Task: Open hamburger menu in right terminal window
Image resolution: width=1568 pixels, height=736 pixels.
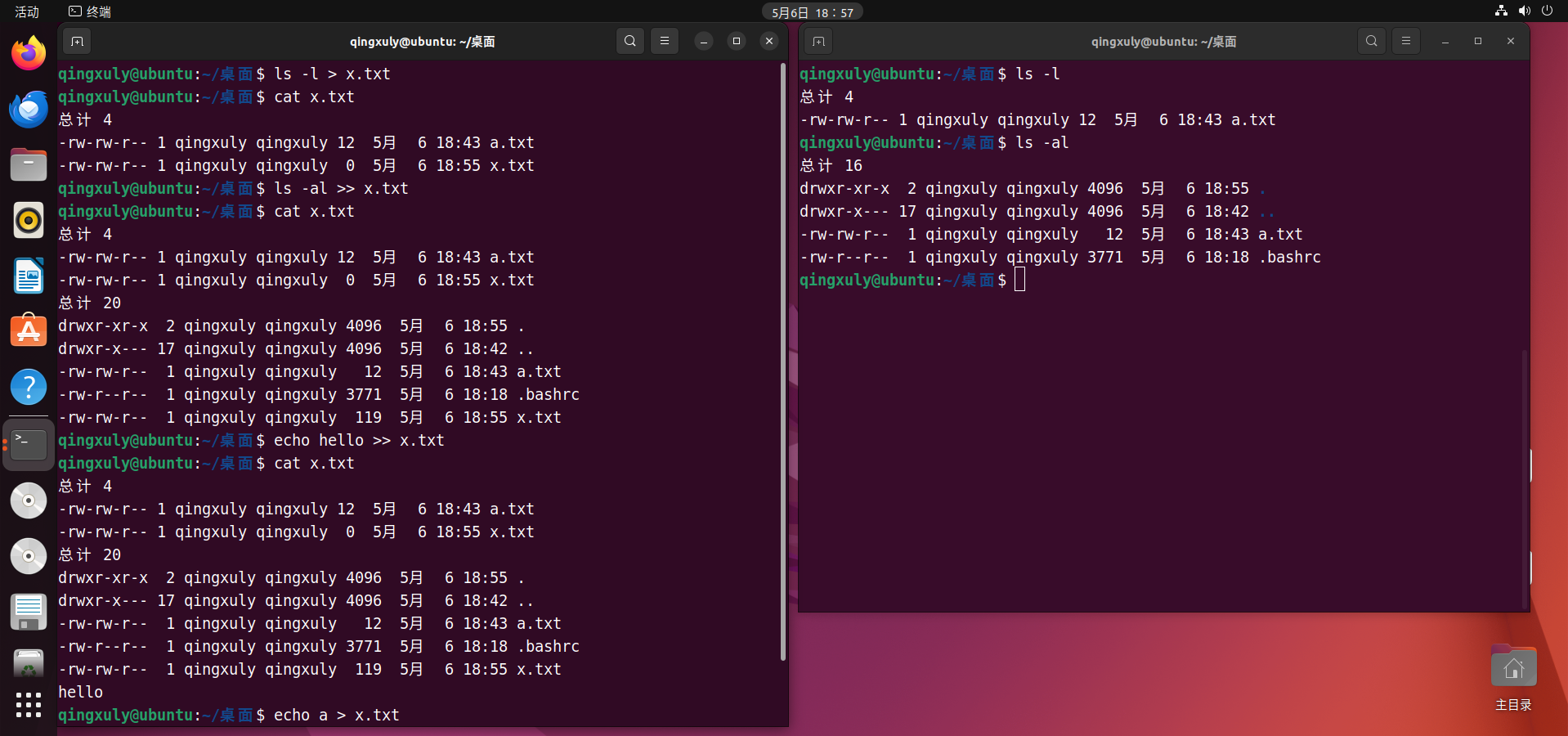Action: pos(1406,41)
